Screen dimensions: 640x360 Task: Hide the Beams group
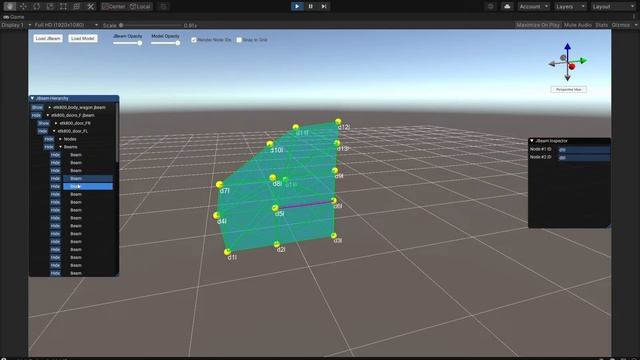tap(49, 147)
